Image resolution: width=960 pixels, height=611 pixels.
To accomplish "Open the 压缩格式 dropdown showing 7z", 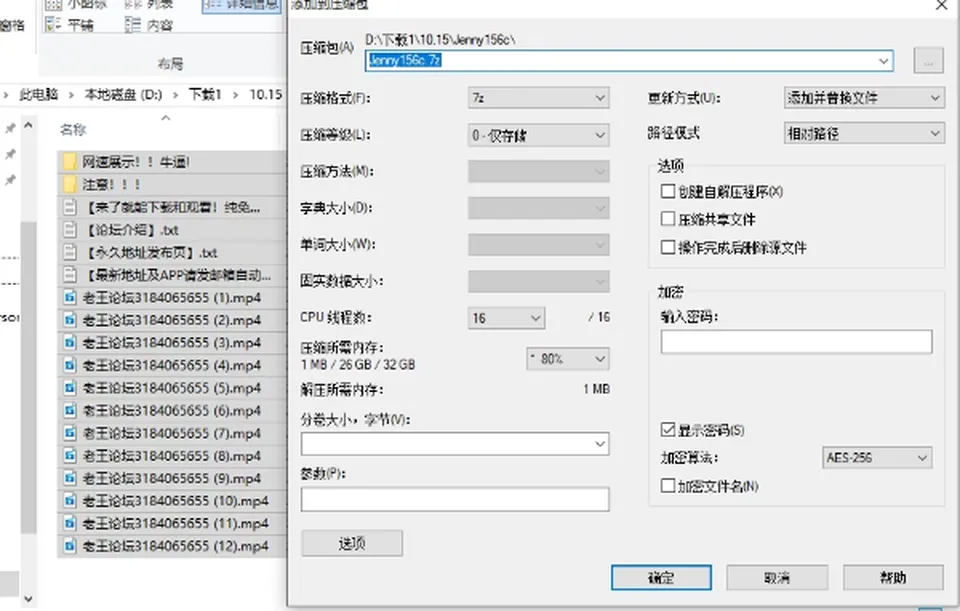I will coord(539,98).
